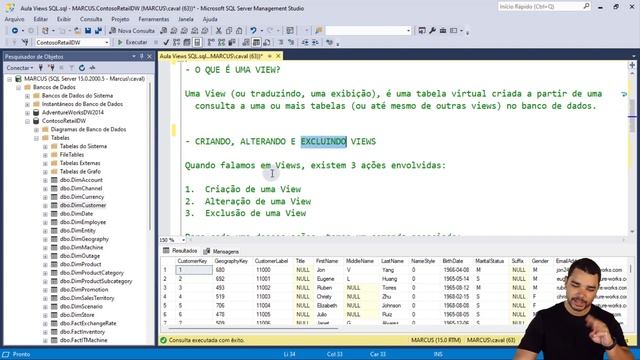The image size is (640, 360).
Task: Toggle pin on Pesquisador de Objetos panel
Action: 142,56
